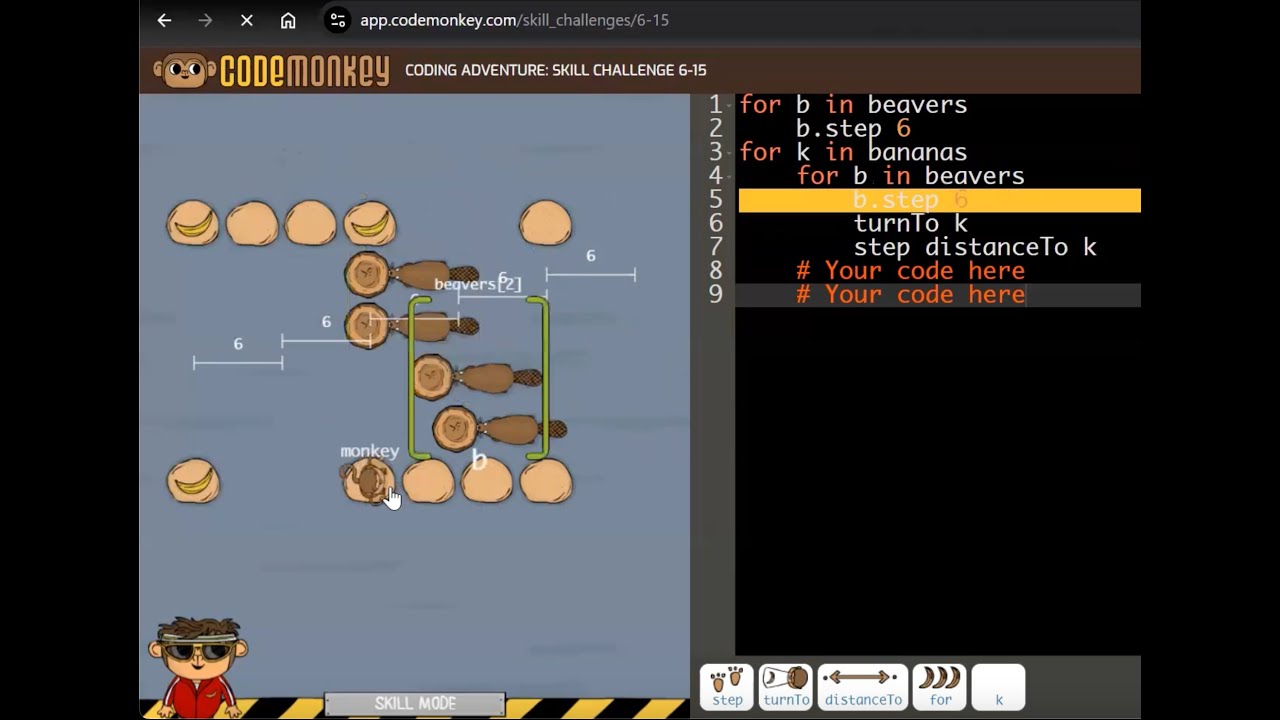
Task: Insert the distanceTo command block
Action: coord(863,687)
